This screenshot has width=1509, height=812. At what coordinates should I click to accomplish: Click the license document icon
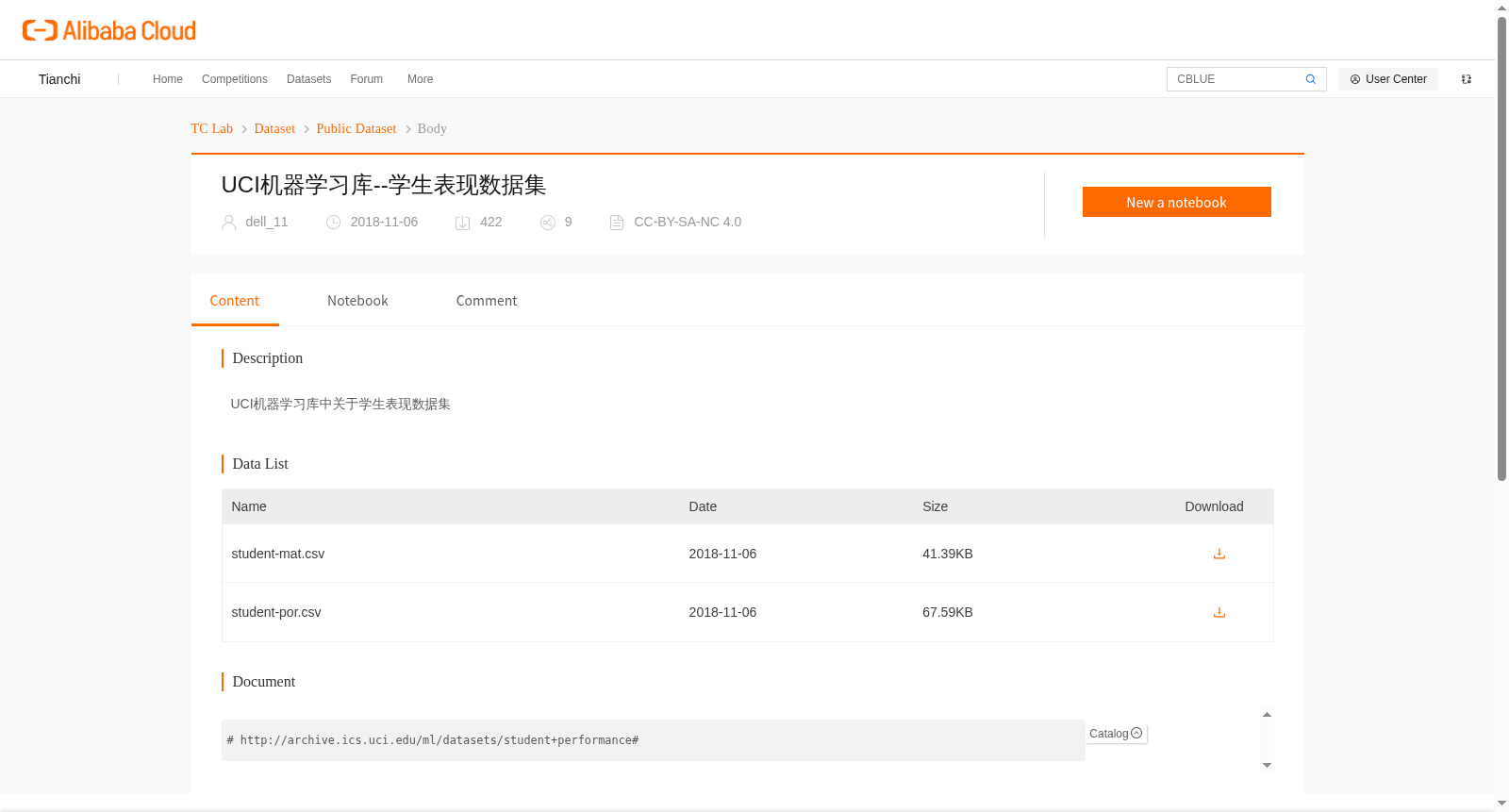point(617,223)
